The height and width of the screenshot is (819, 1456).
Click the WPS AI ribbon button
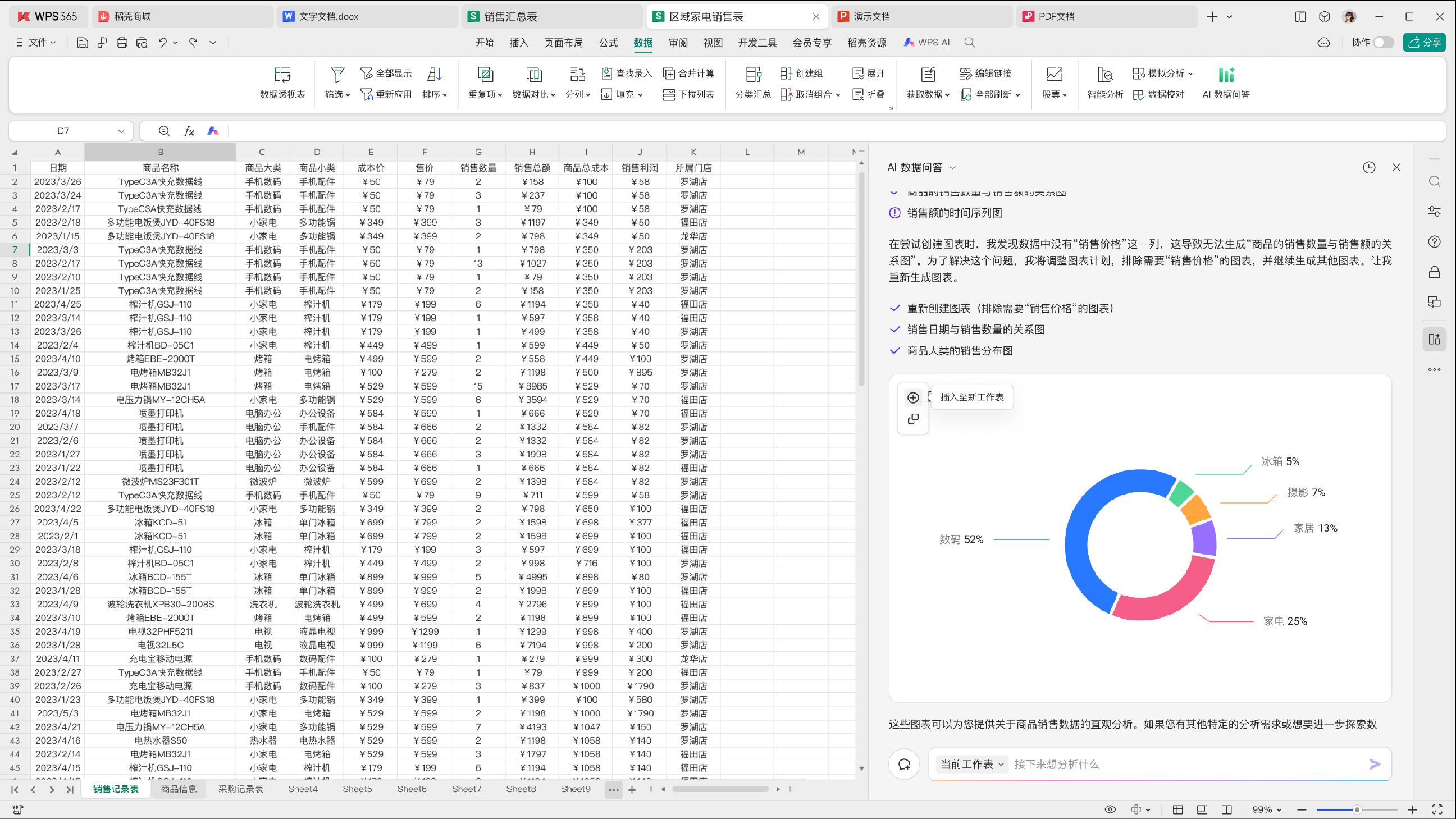926,43
